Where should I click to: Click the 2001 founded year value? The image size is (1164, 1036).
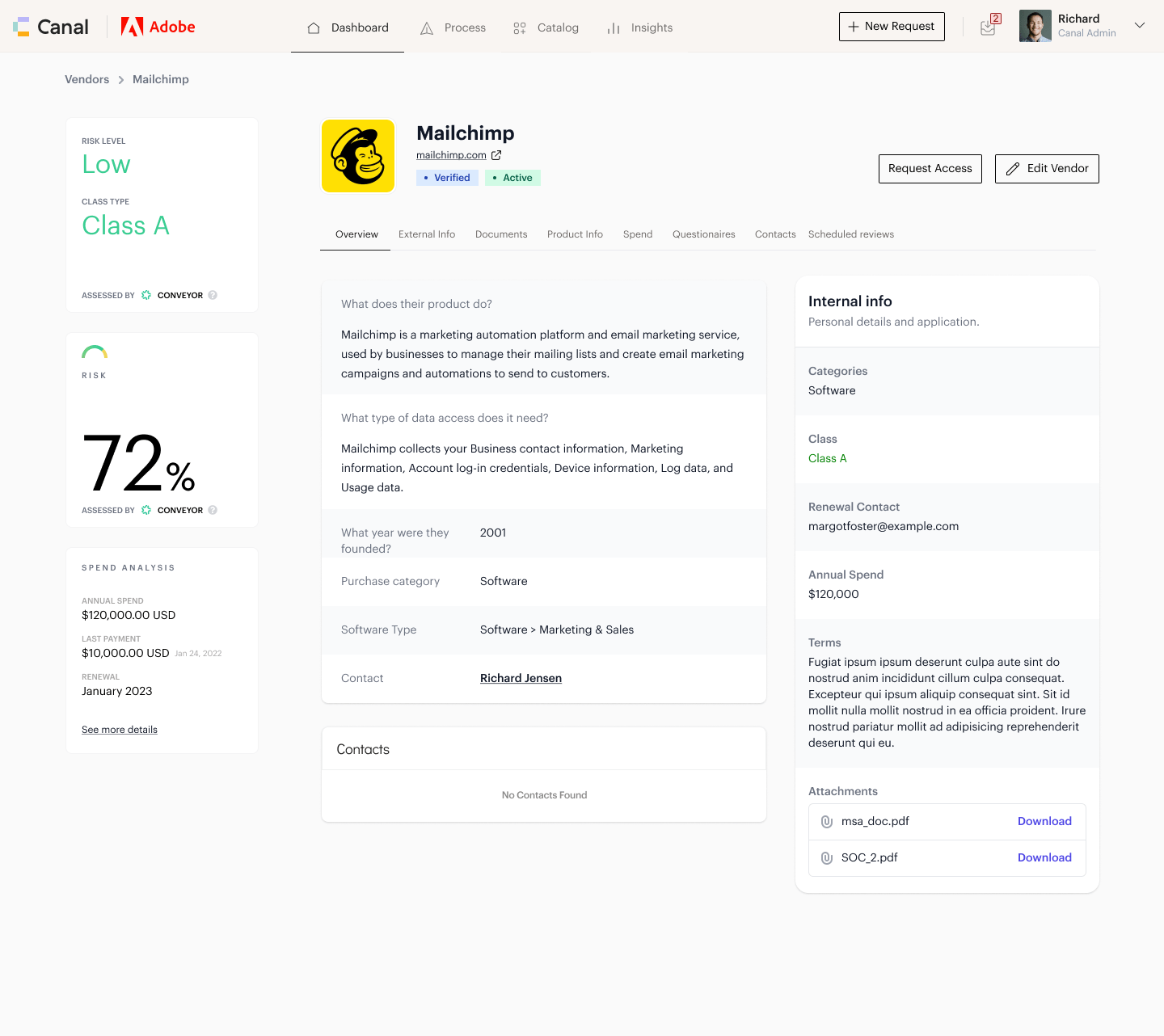(x=493, y=533)
